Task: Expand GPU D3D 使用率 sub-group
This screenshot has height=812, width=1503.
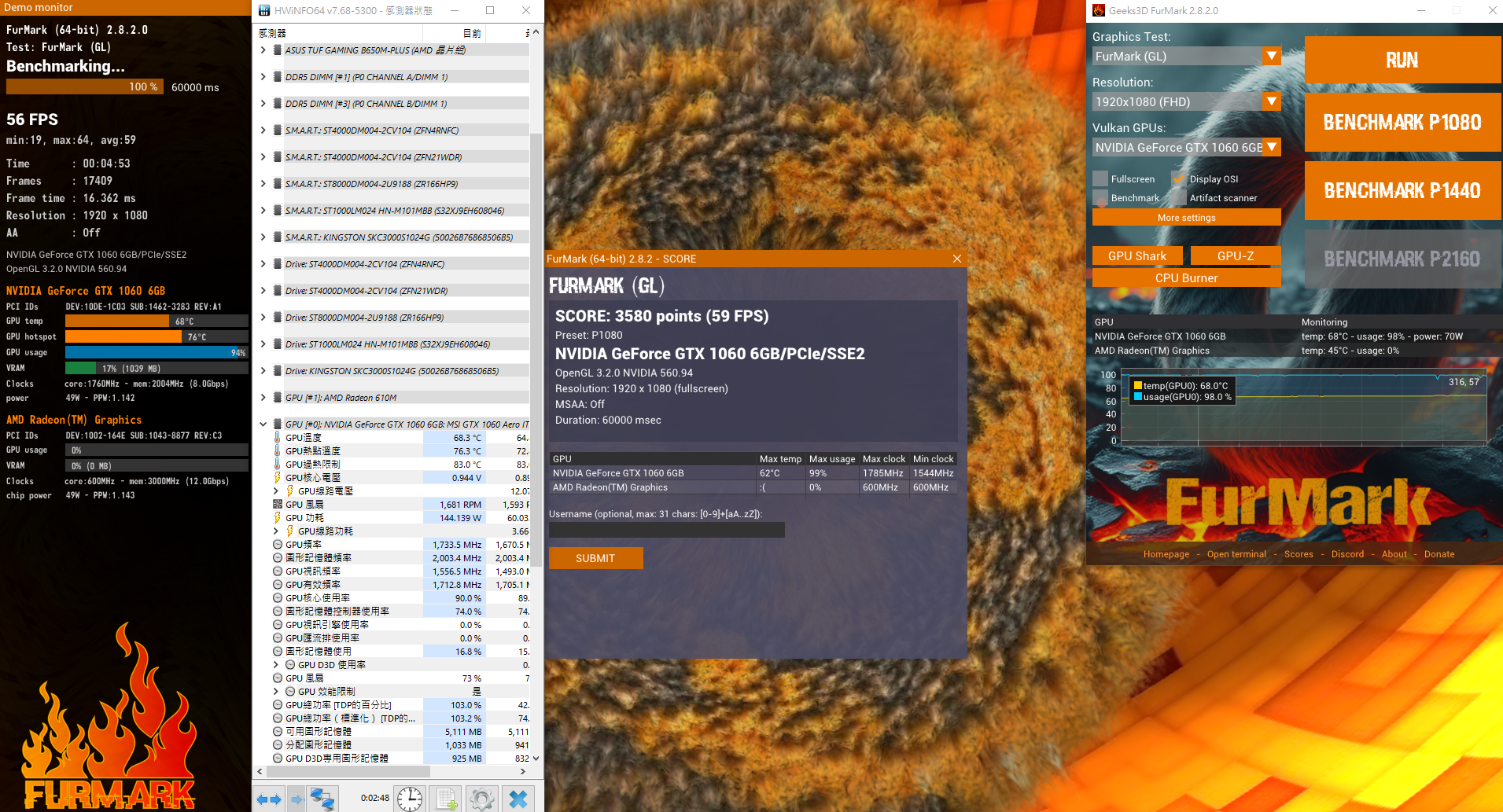Action: pyautogui.click(x=276, y=665)
